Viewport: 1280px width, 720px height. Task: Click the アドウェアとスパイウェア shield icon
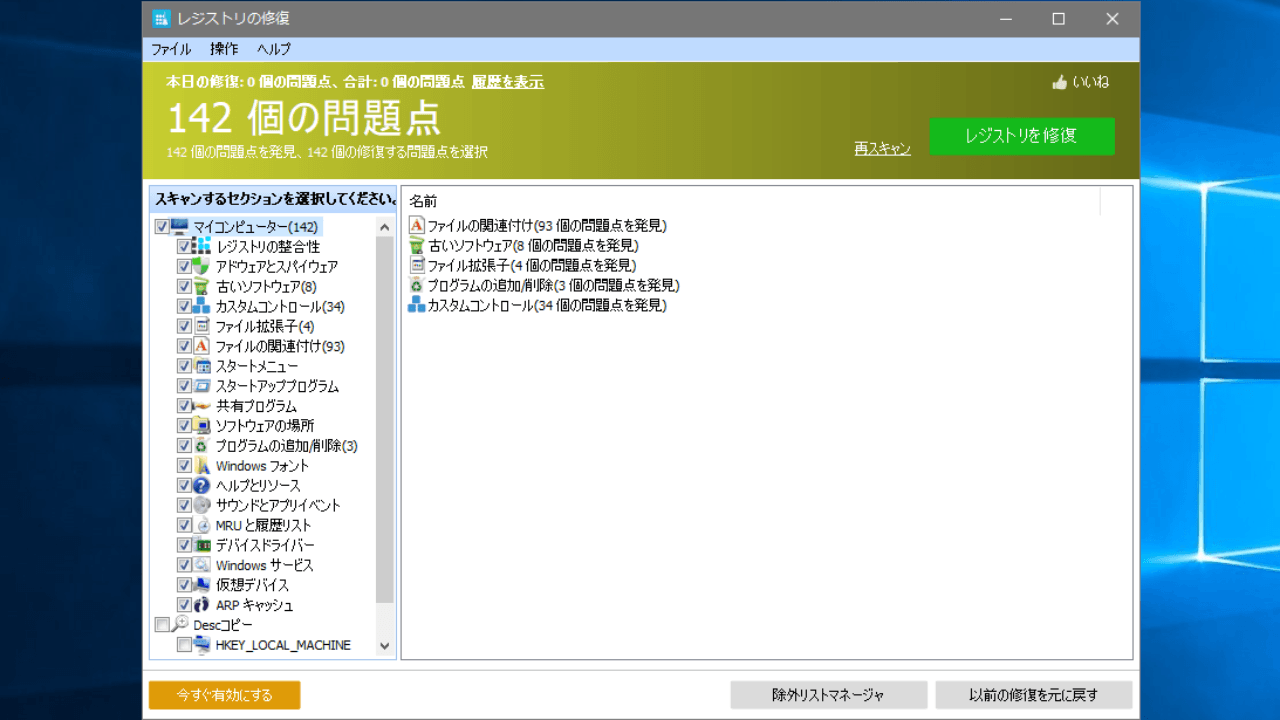pos(202,266)
